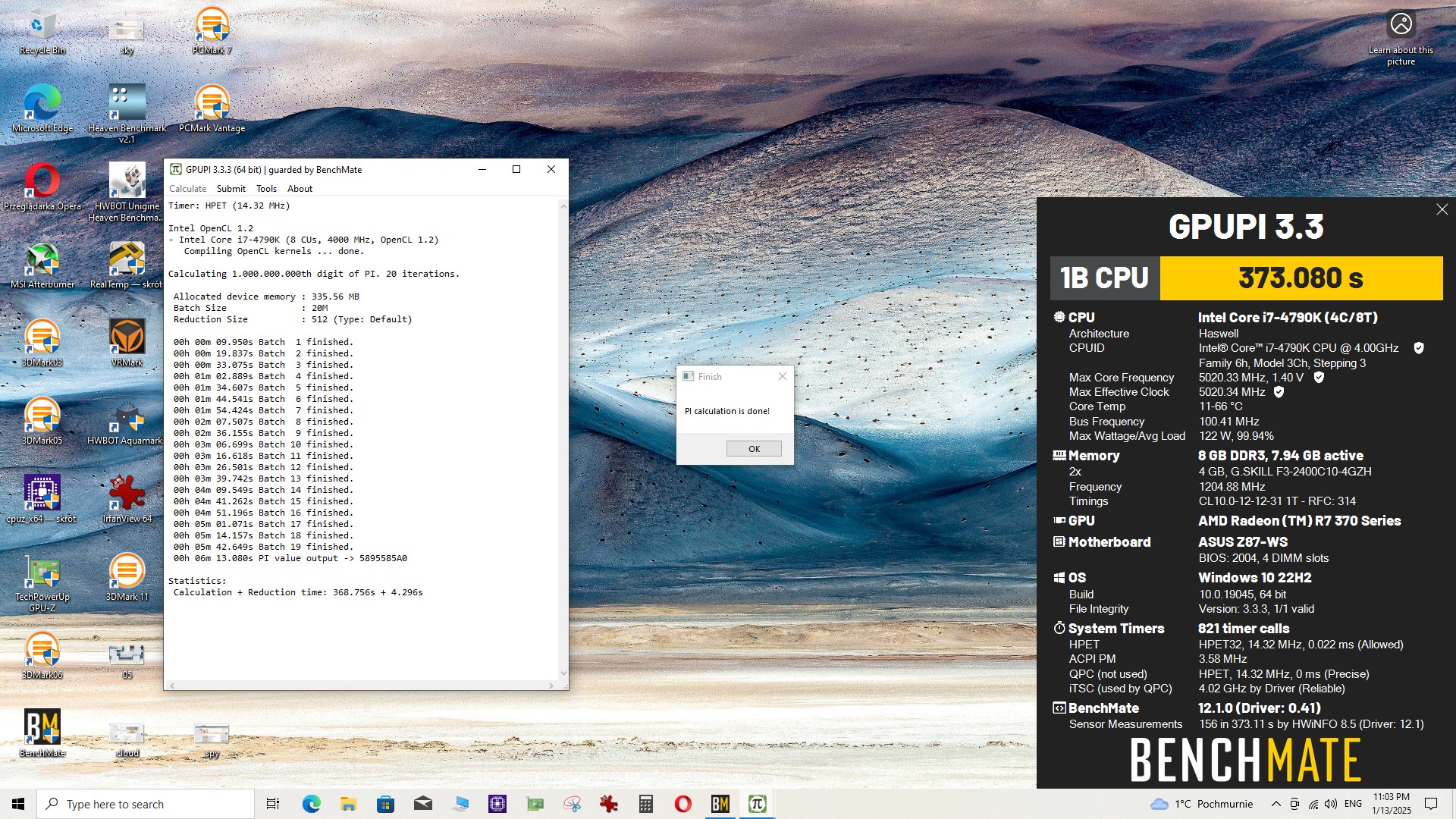Open the 'spy' file on the desktop
This screenshot has height=819, width=1456.
tap(212, 739)
